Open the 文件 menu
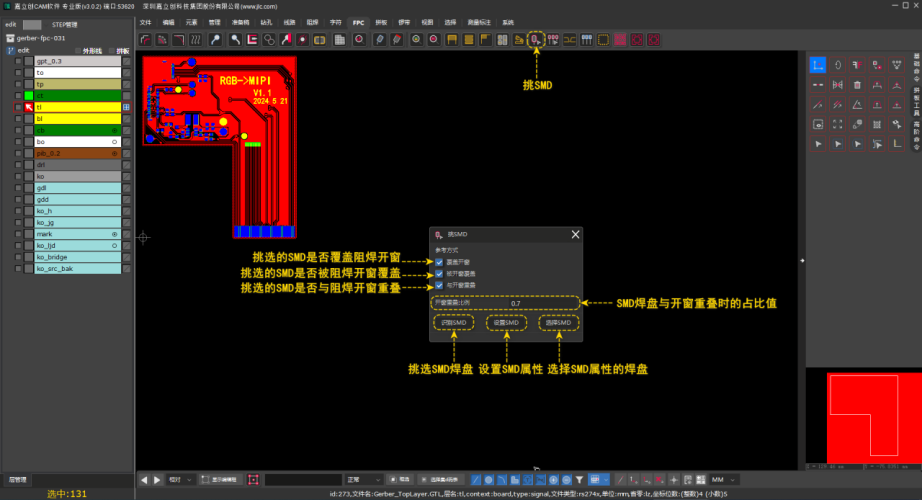Screen dimensions: 922x500 [145, 23]
